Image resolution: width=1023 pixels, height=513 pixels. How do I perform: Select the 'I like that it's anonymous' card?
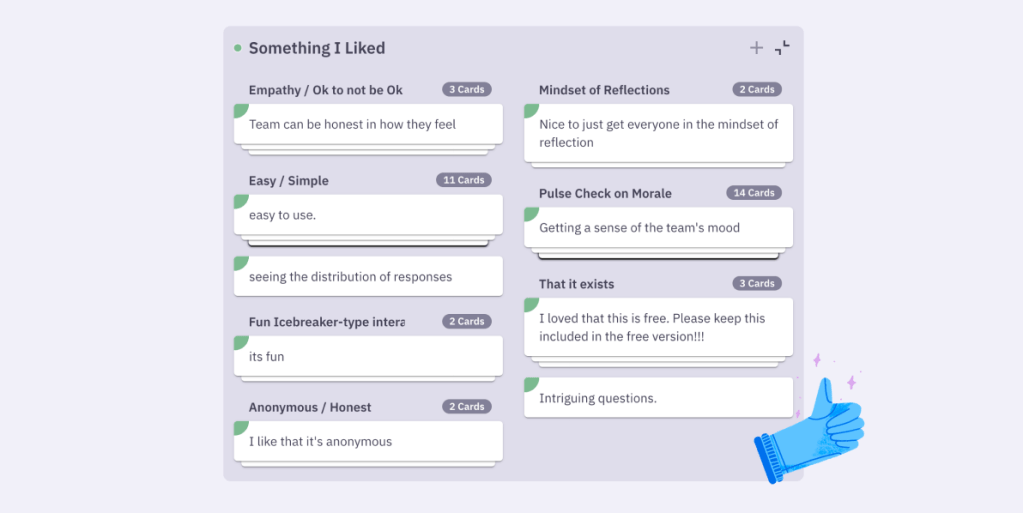coord(368,441)
